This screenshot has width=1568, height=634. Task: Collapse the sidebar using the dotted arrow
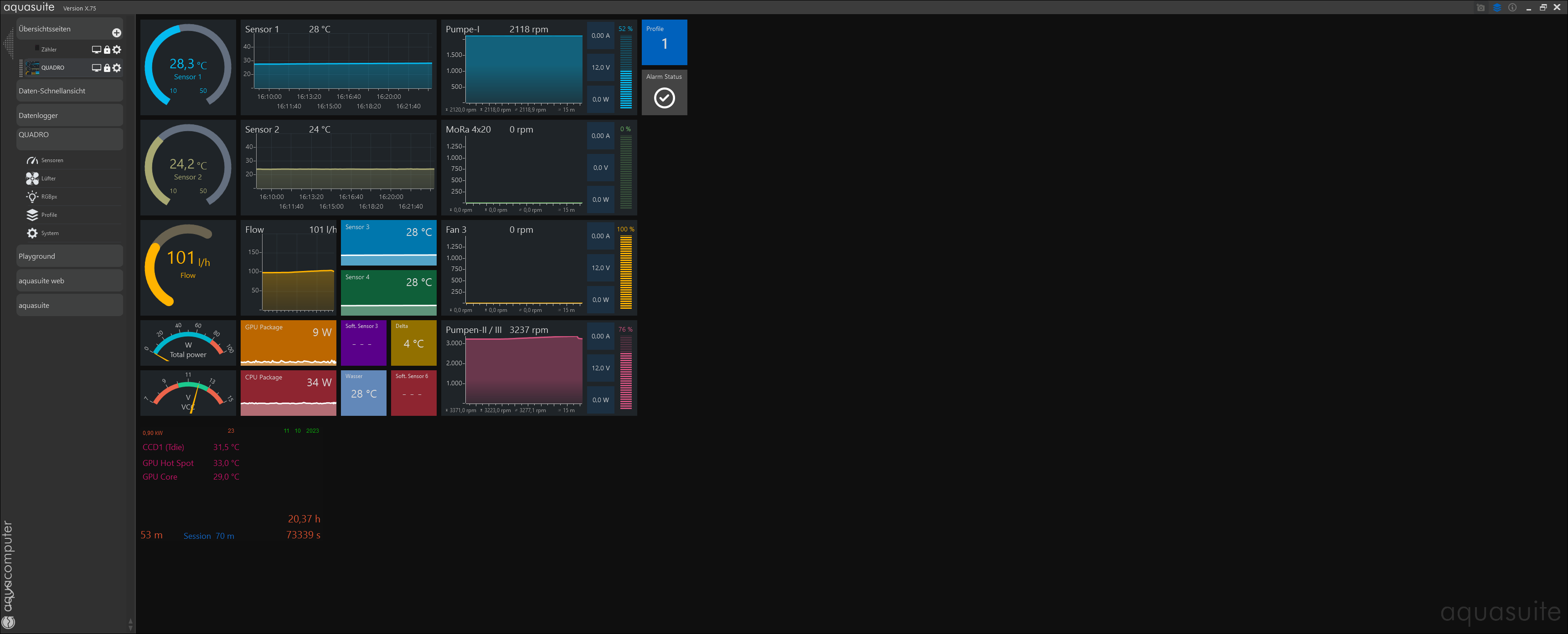click(x=9, y=44)
